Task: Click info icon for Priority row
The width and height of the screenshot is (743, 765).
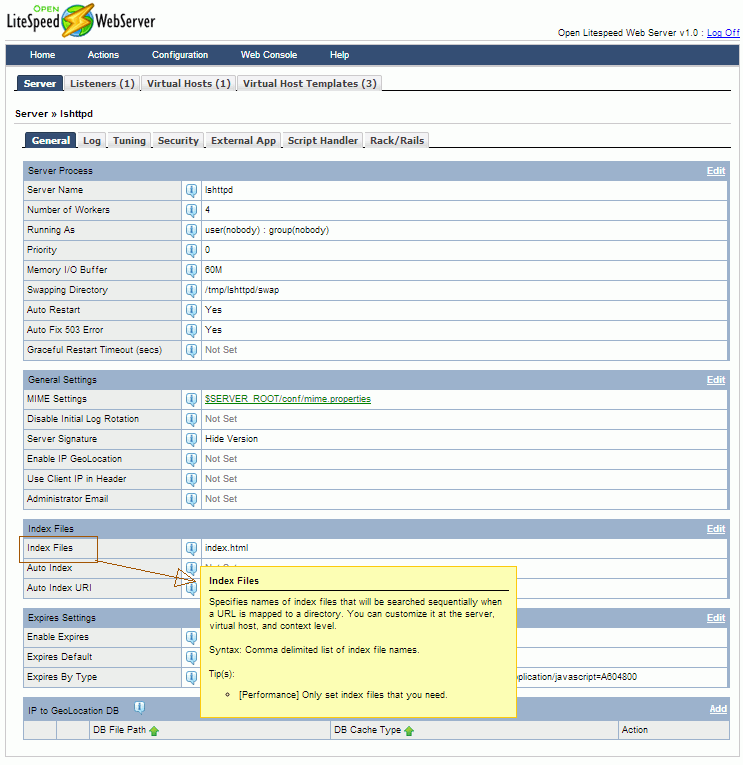Action: click(x=191, y=250)
